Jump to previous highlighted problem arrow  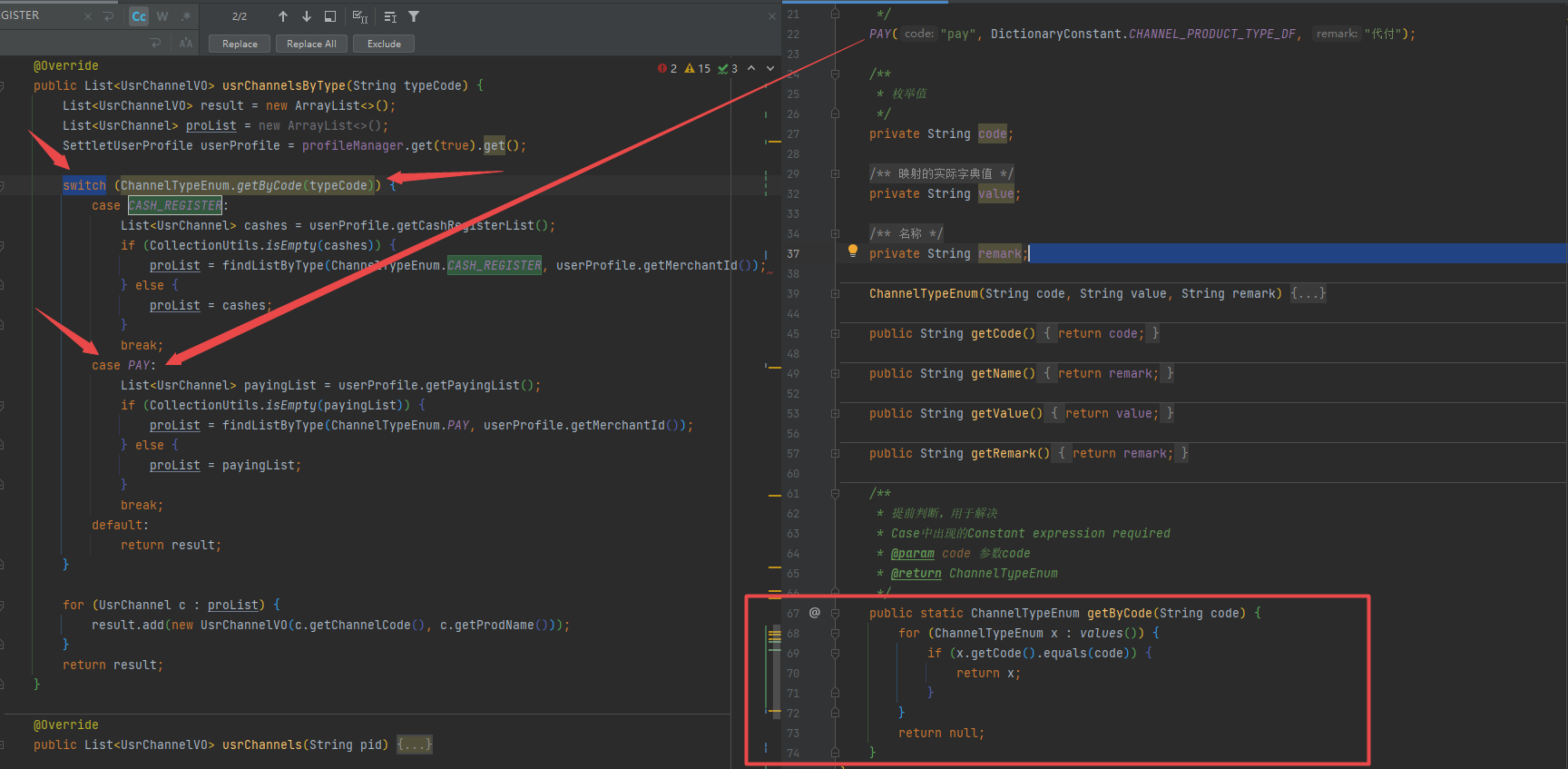click(751, 68)
